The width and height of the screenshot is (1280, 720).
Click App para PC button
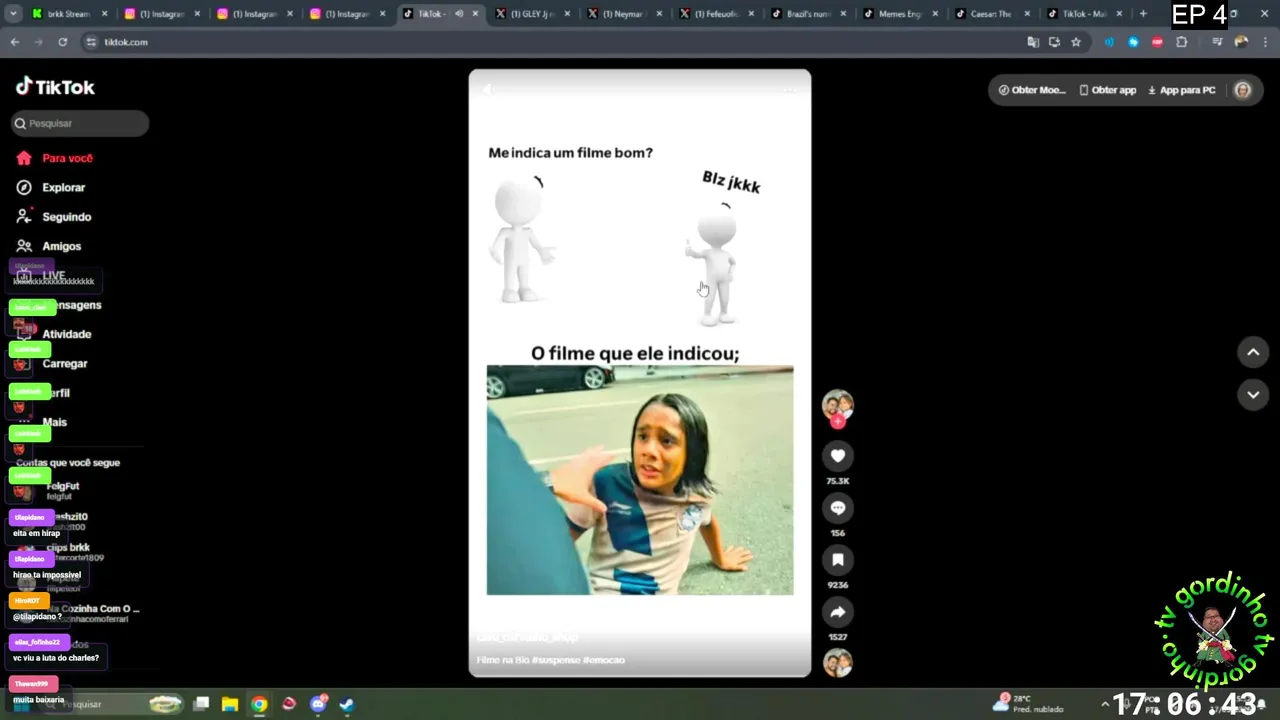click(1181, 90)
